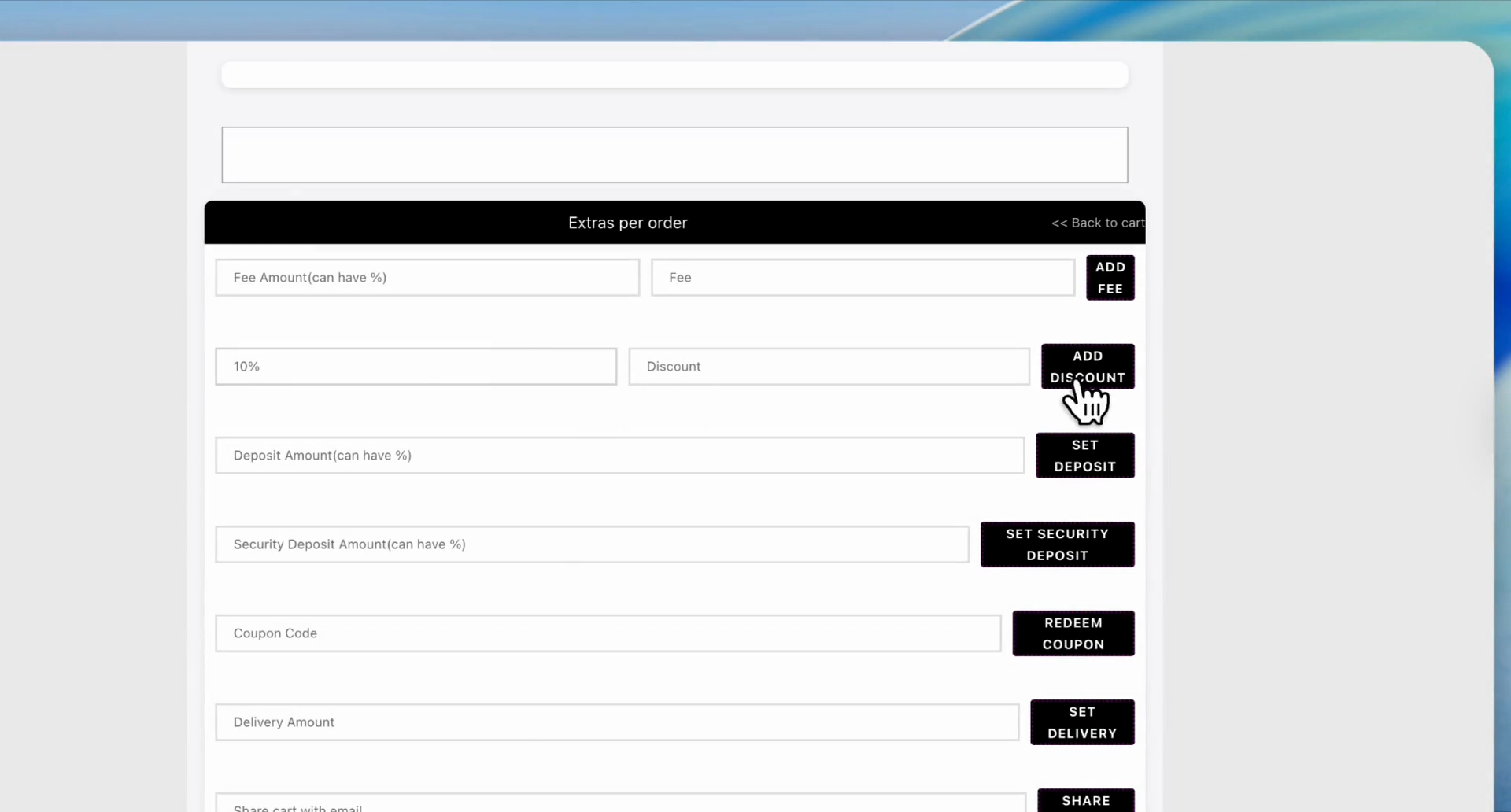Image resolution: width=1511 pixels, height=812 pixels.
Task: Click the Extras per order header
Action: [x=627, y=223]
